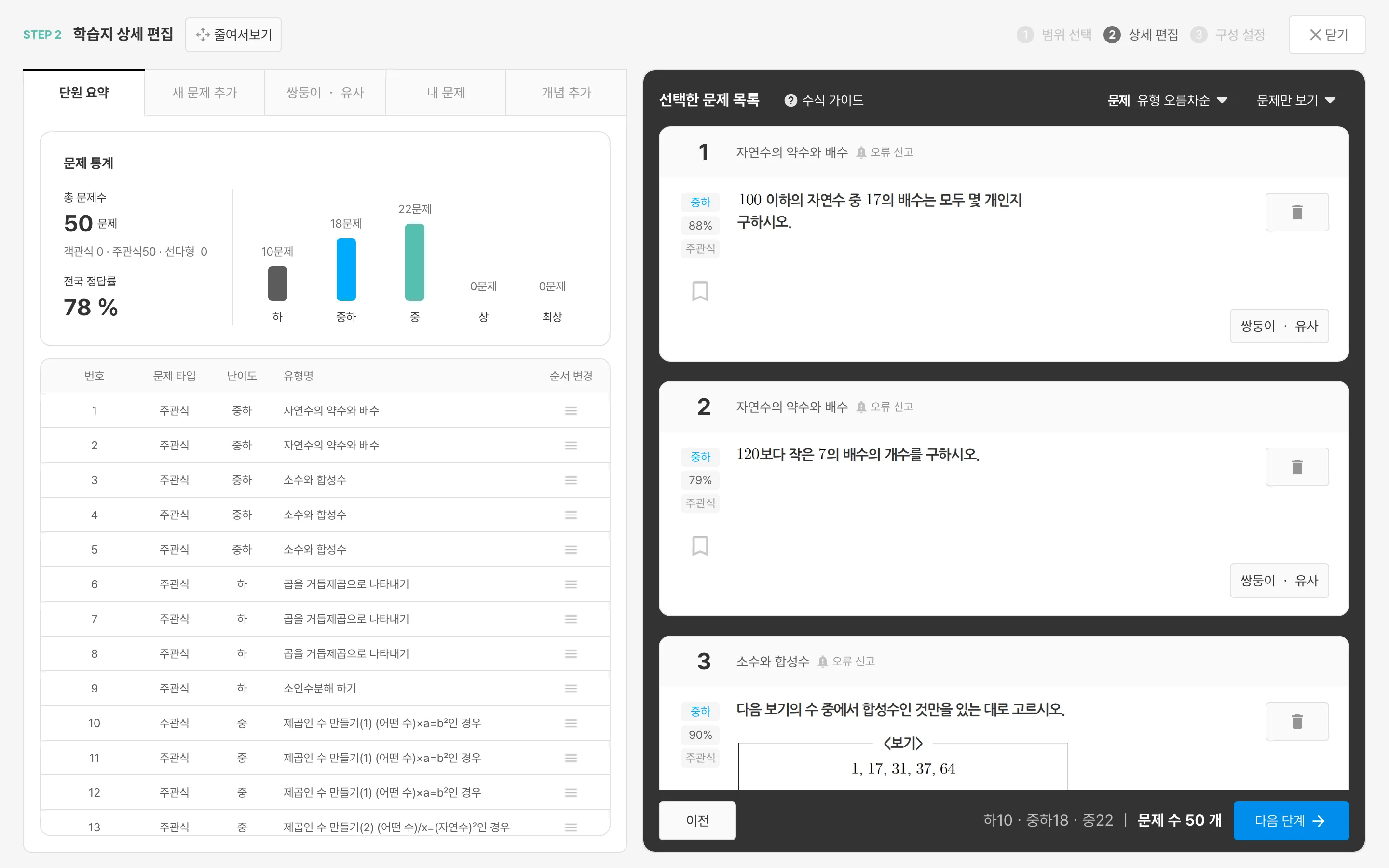The image size is (1389, 868).
Task: Click the reorder handle for row 1
Action: 571,410
